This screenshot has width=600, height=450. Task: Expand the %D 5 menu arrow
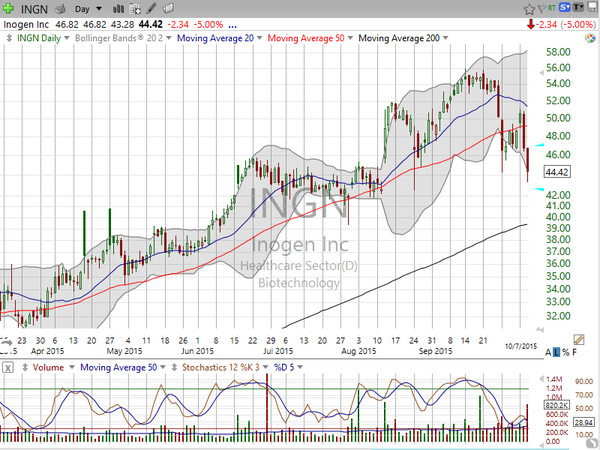[x=300, y=367]
